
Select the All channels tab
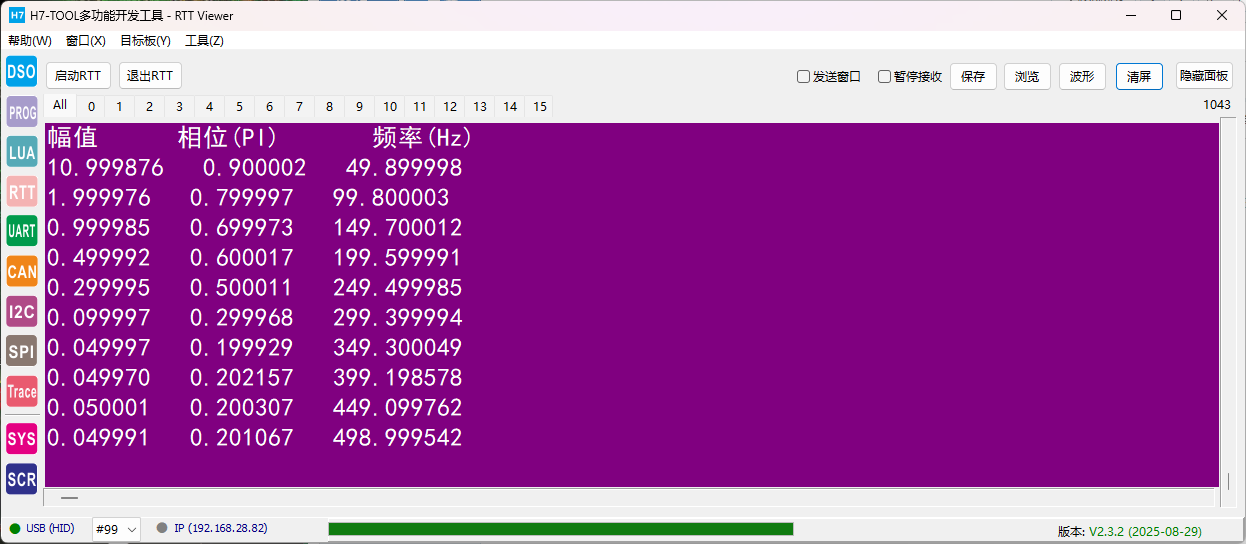(x=60, y=106)
